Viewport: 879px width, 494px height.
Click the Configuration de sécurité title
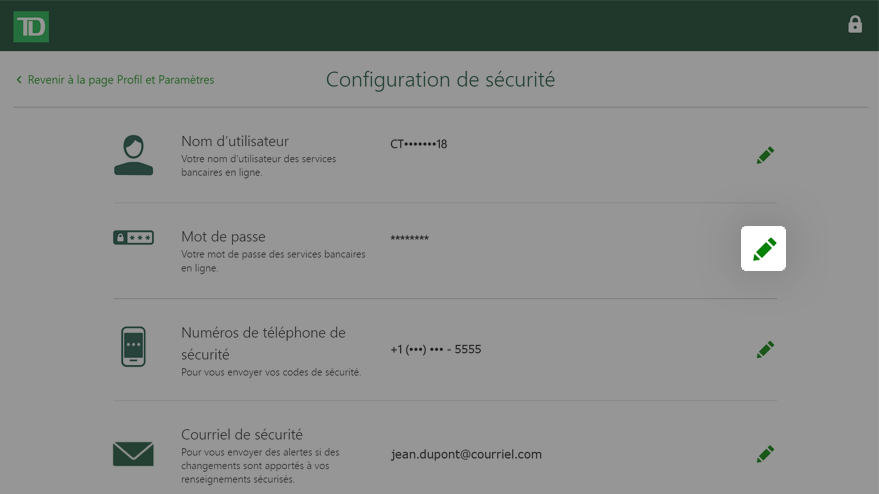pyautogui.click(x=440, y=80)
